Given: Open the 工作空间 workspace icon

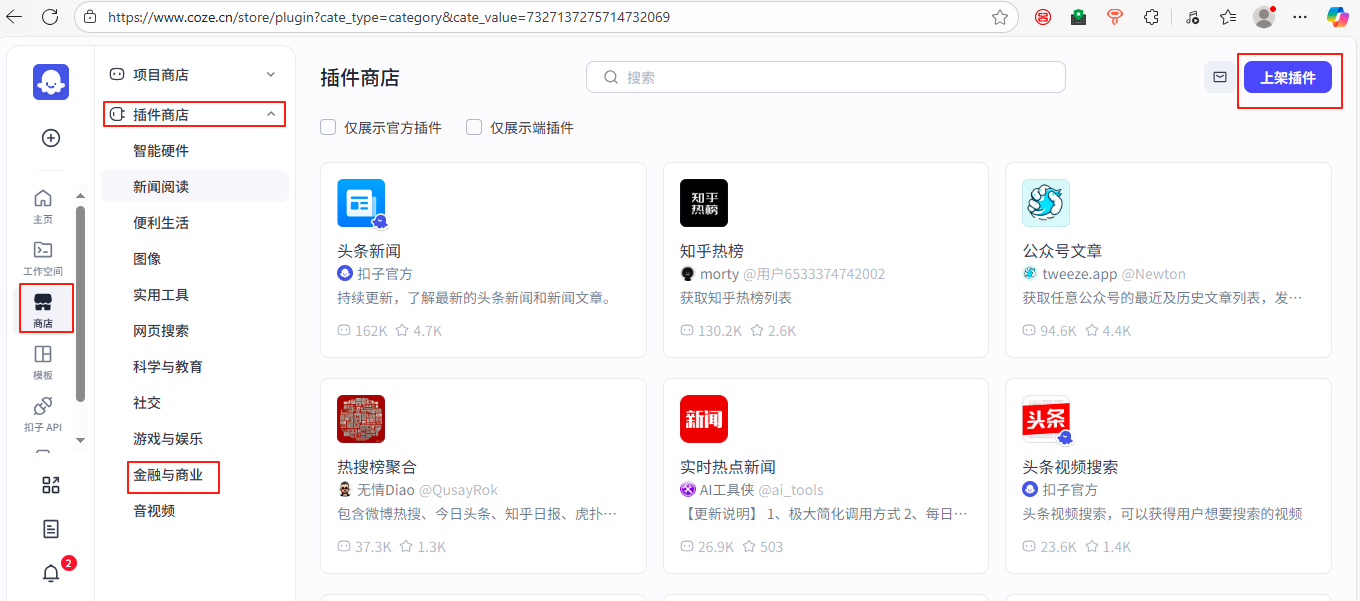Looking at the screenshot, I should tap(43, 250).
